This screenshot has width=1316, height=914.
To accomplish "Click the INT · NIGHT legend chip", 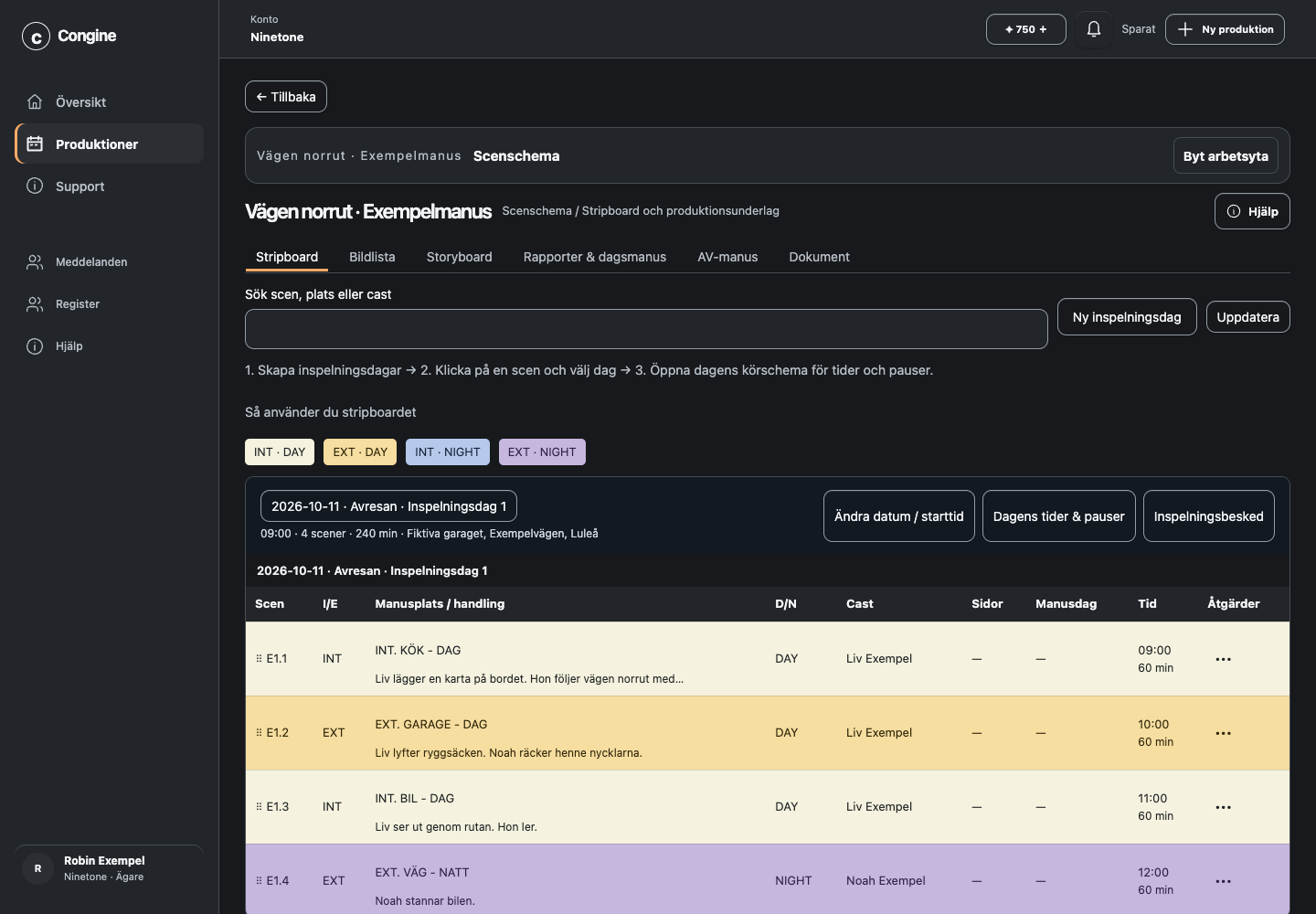I will [x=448, y=452].
